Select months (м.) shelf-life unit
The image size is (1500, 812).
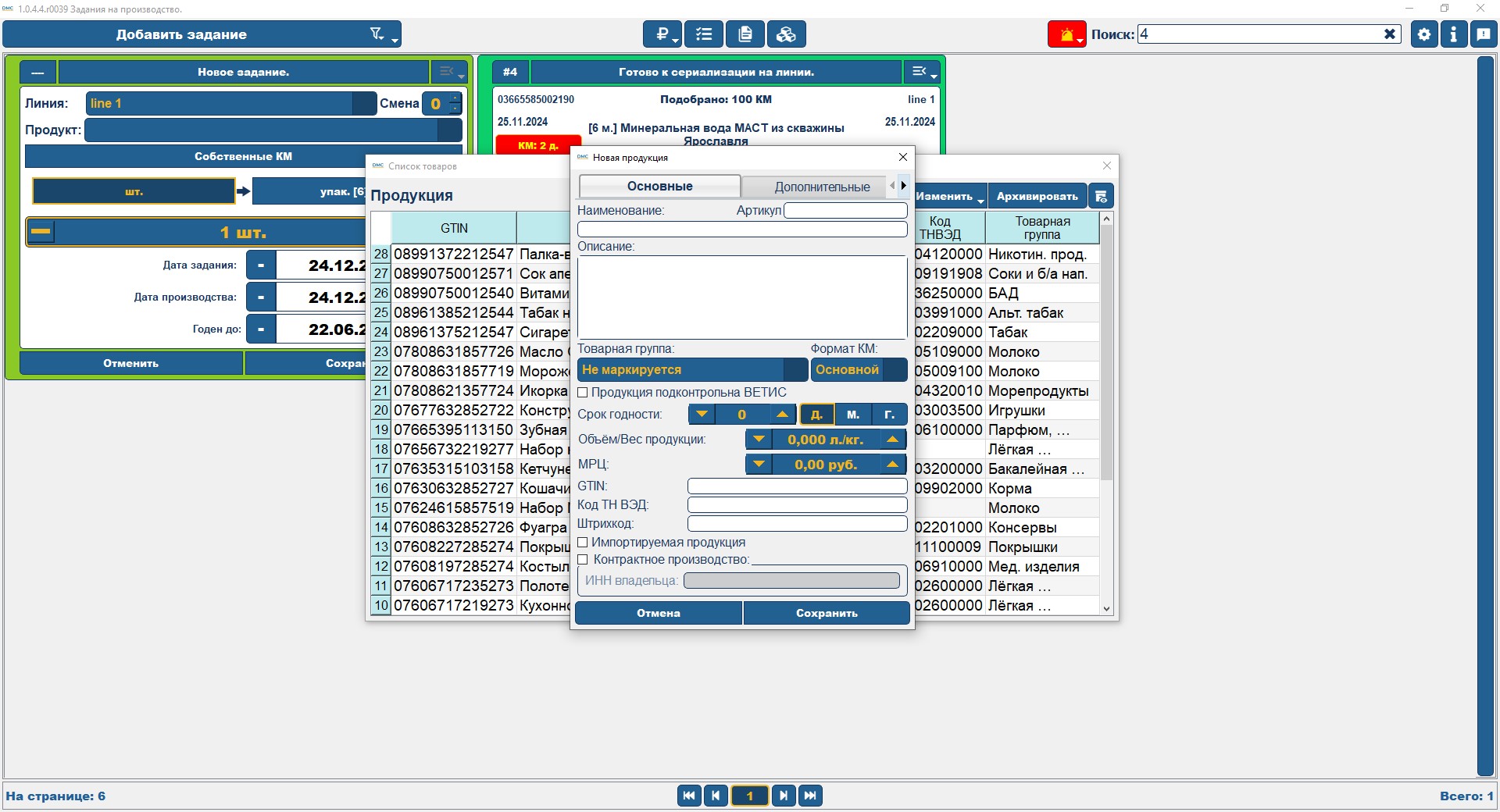[853, 415]
